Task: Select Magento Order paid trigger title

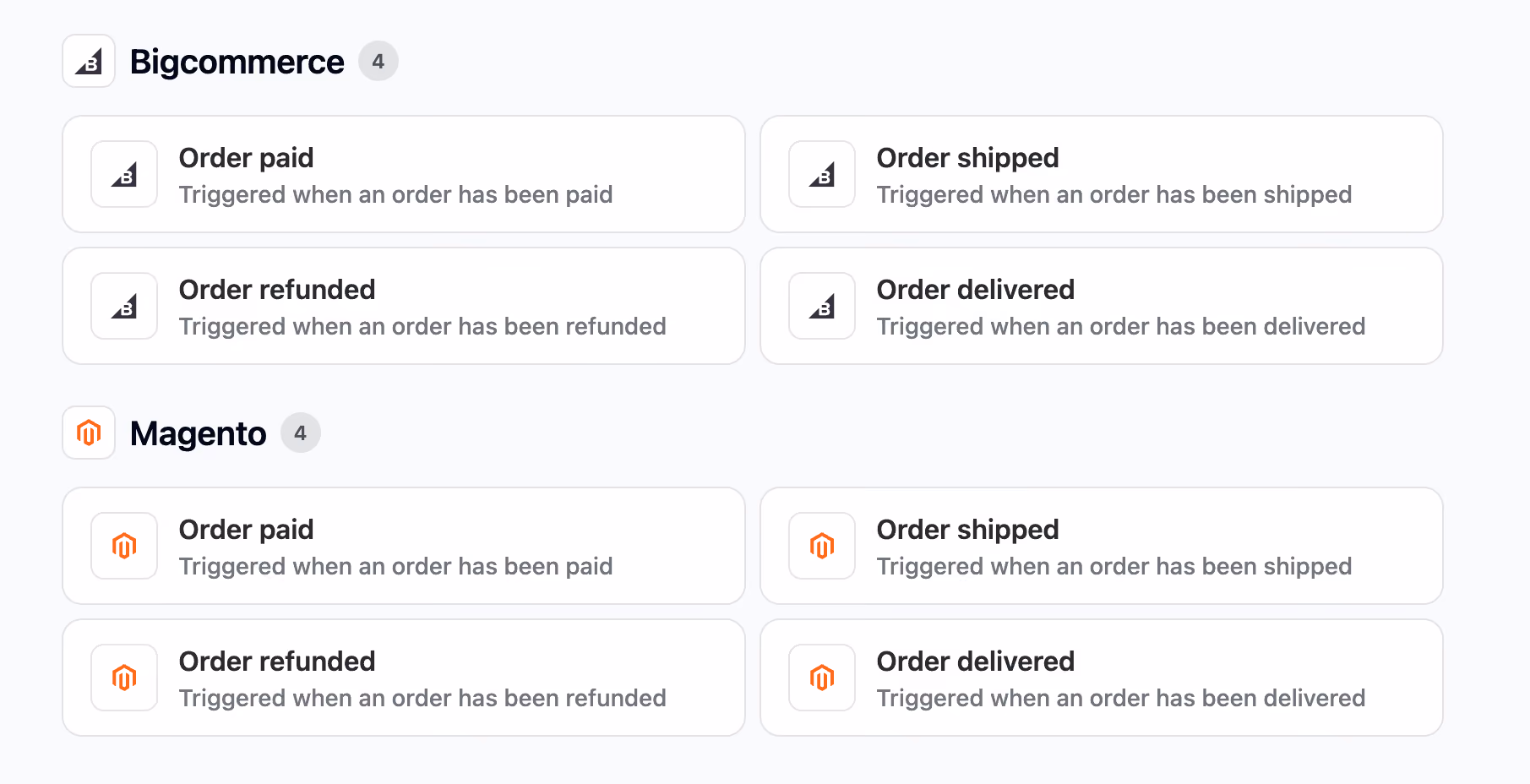Action: (247, 530)
